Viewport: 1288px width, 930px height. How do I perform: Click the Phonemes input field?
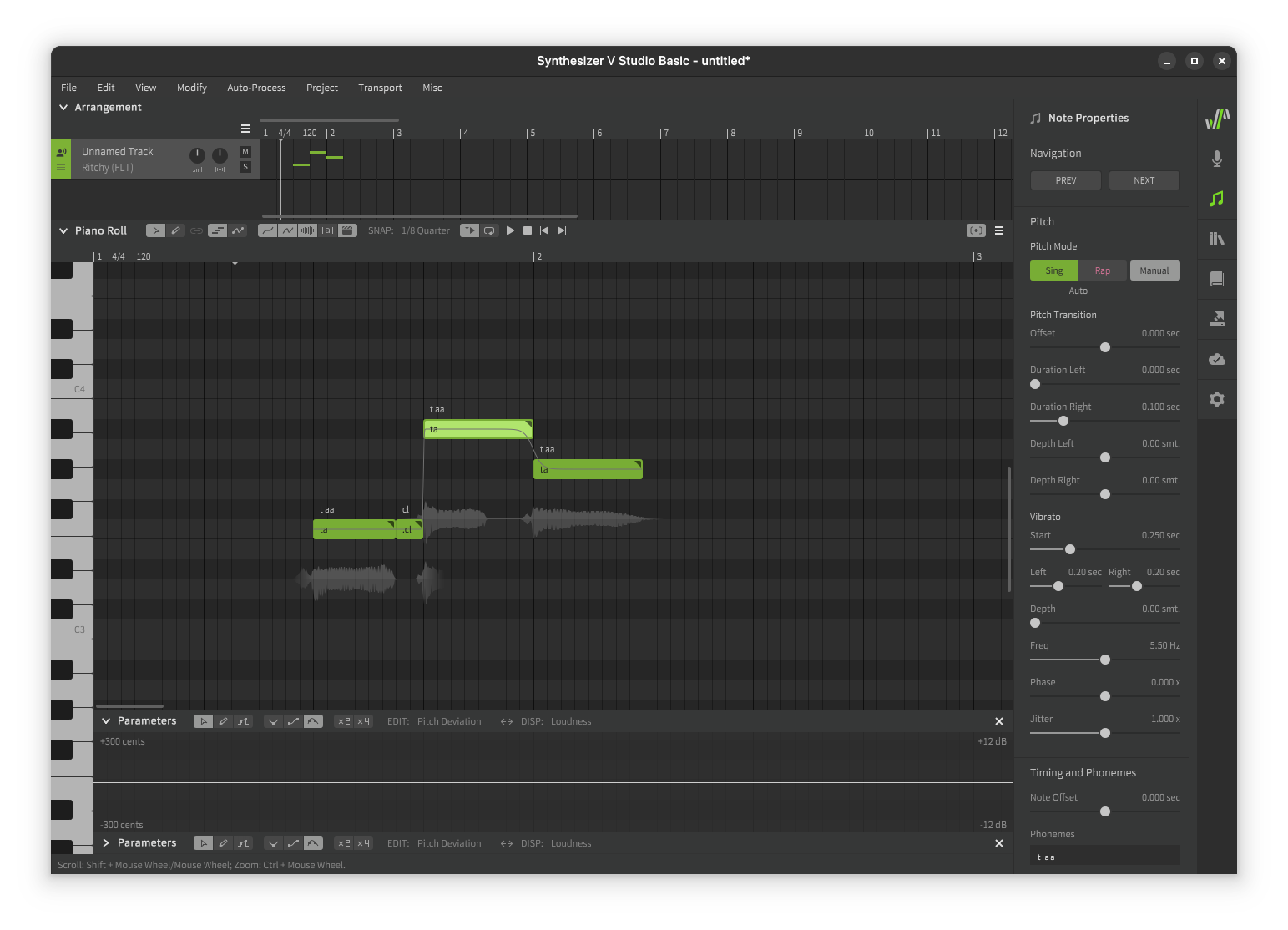pos(1105,857)
